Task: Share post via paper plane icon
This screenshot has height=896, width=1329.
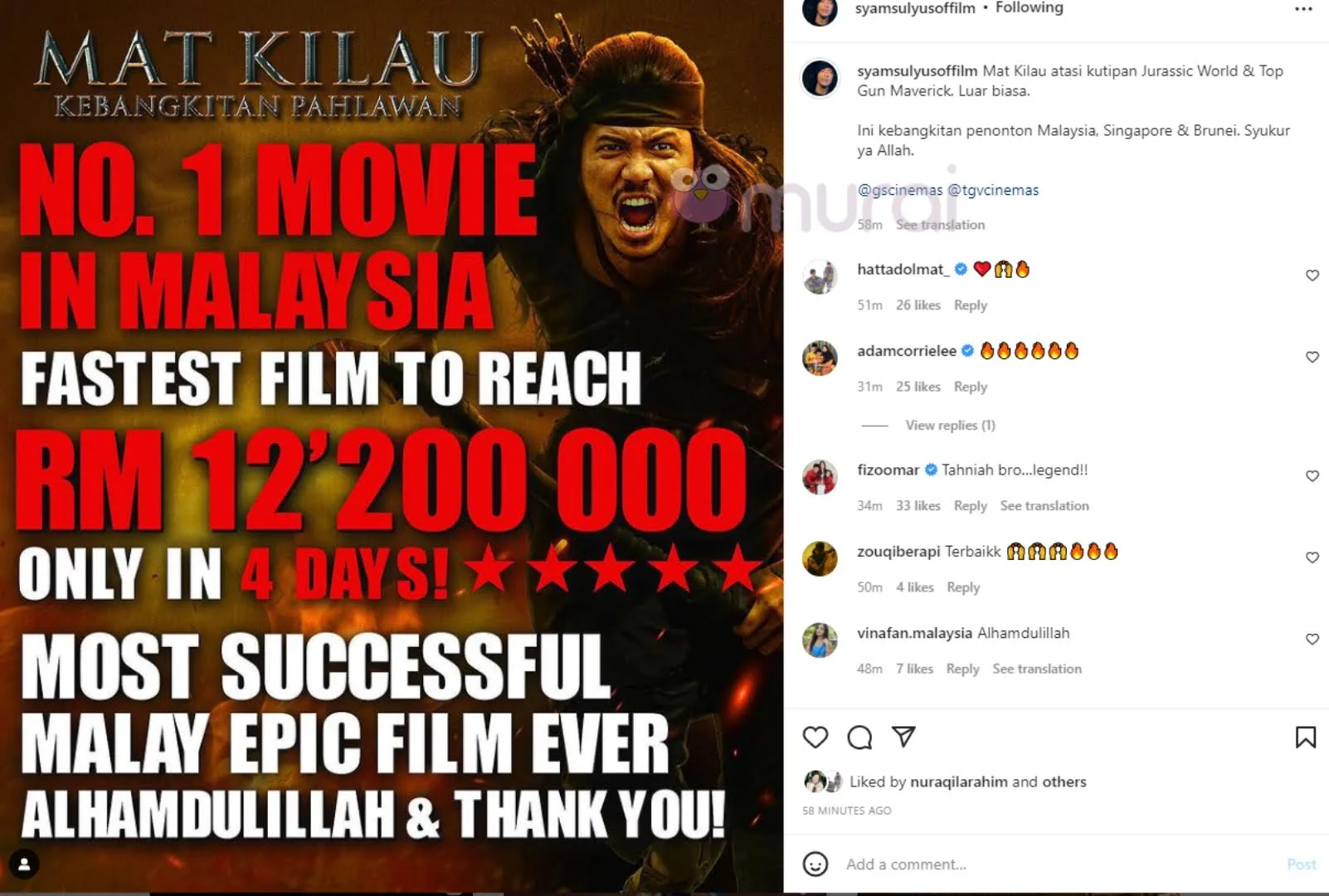Action: point(903,736)
